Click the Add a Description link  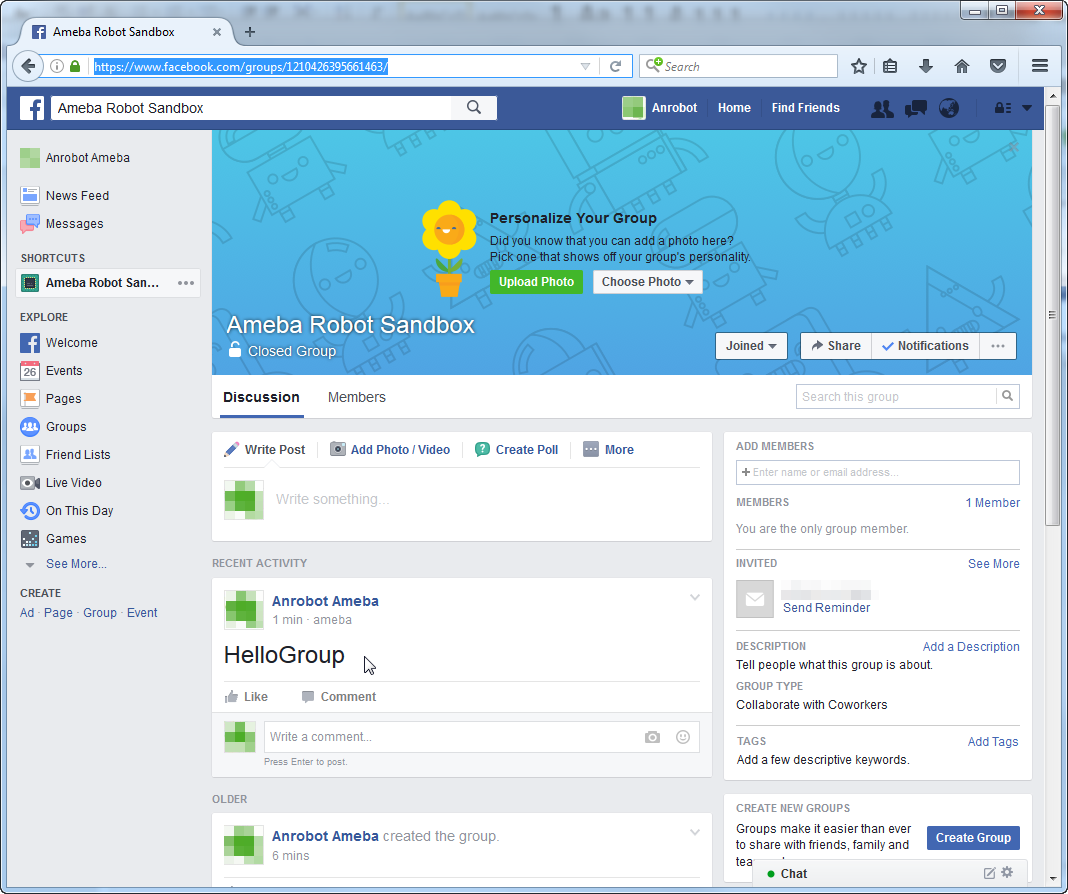(x=971, y=647)
